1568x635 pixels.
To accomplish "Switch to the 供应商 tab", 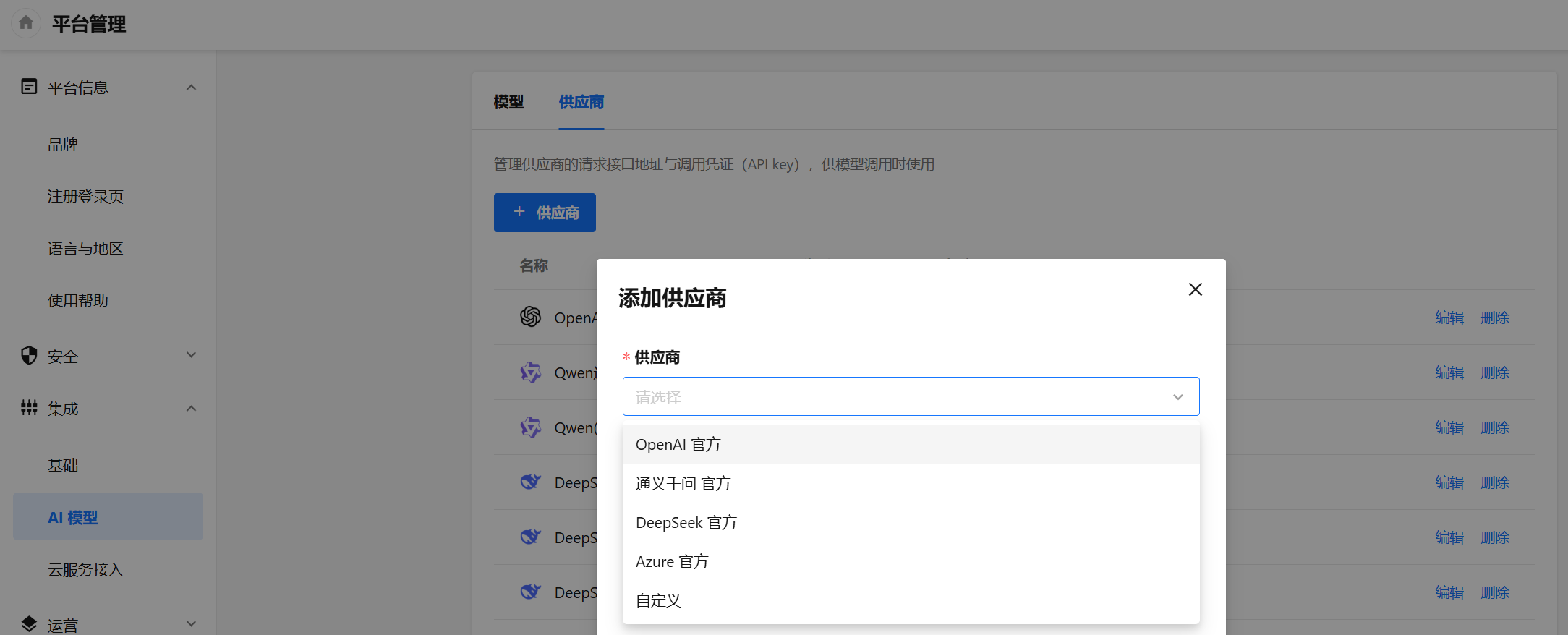I will click(581, 102).
